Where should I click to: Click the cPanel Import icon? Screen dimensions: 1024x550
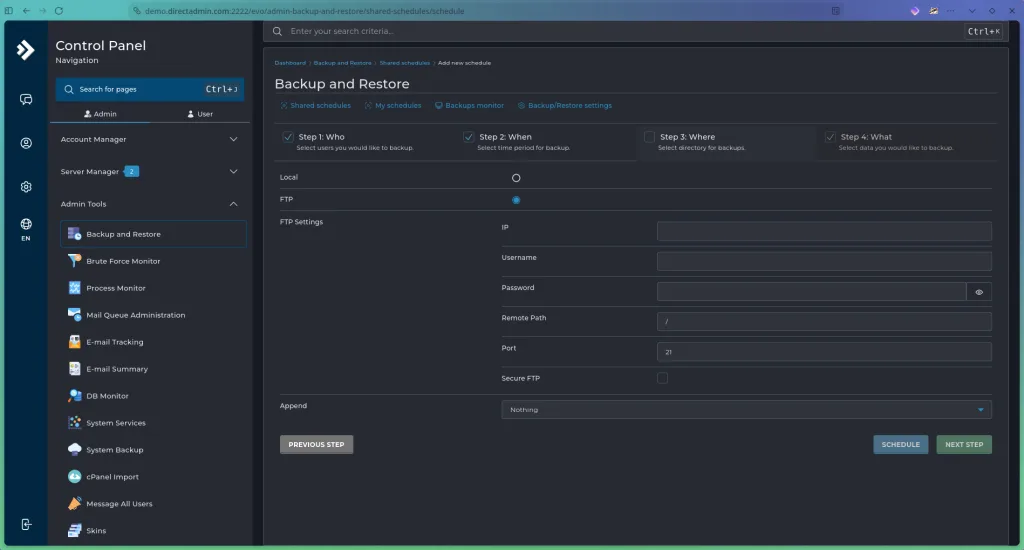74,477
